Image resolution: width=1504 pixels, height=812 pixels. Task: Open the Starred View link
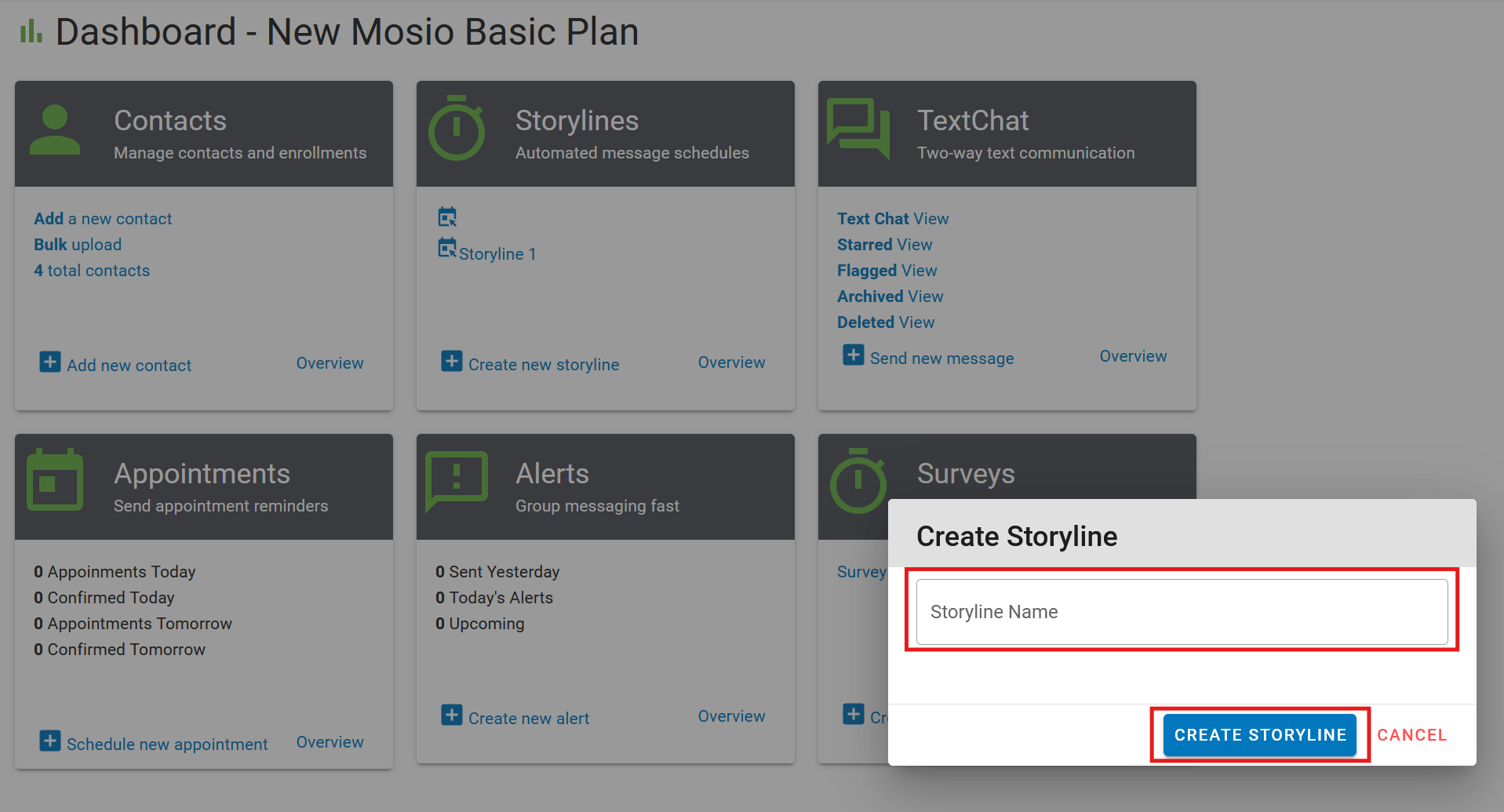[x=885, y=245]
